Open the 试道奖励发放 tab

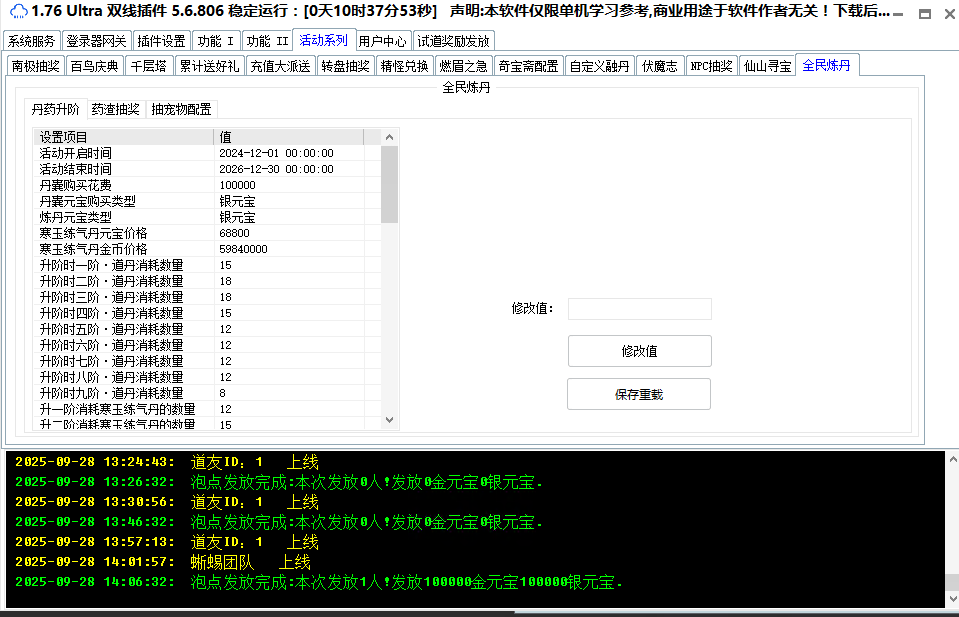[x=454, y=41]
